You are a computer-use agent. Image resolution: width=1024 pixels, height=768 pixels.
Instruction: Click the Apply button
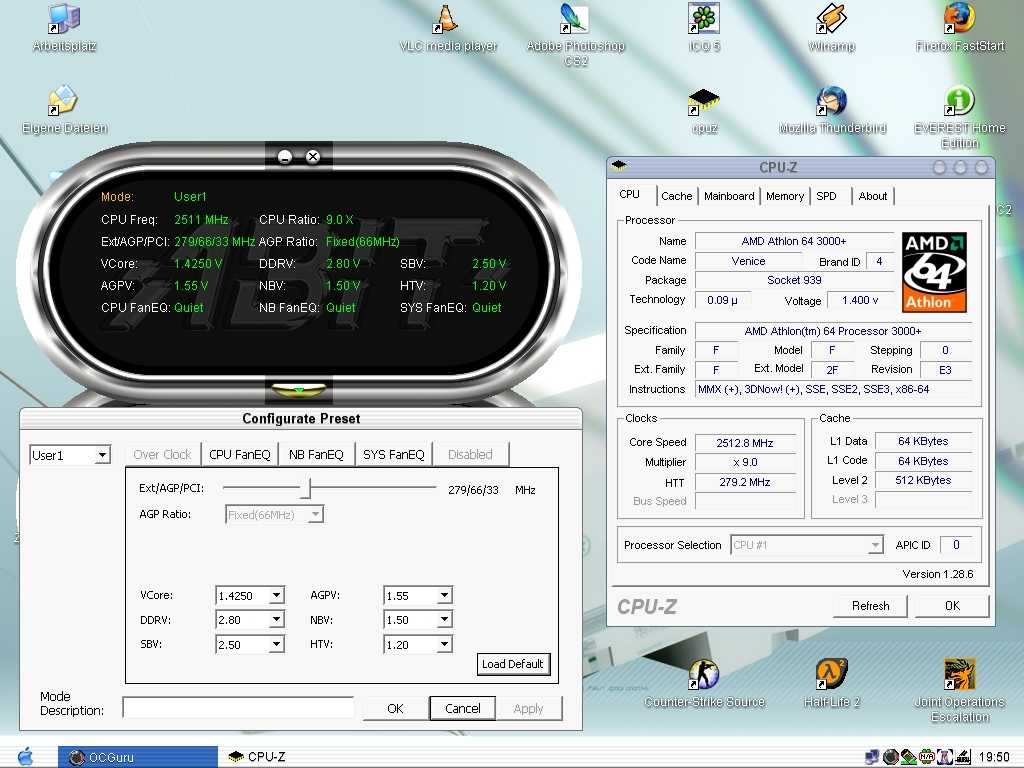coord(528,709)
